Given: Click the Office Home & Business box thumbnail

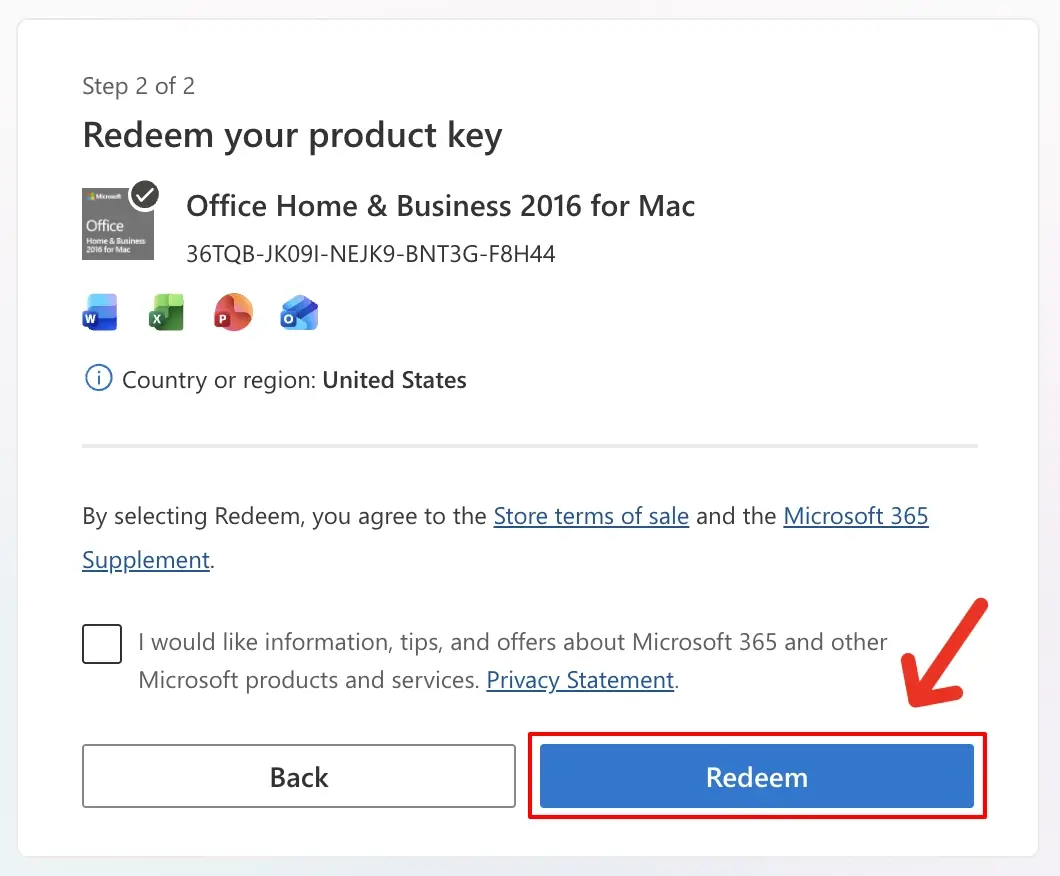Looking at the screenshot, I should pos(115,228).
